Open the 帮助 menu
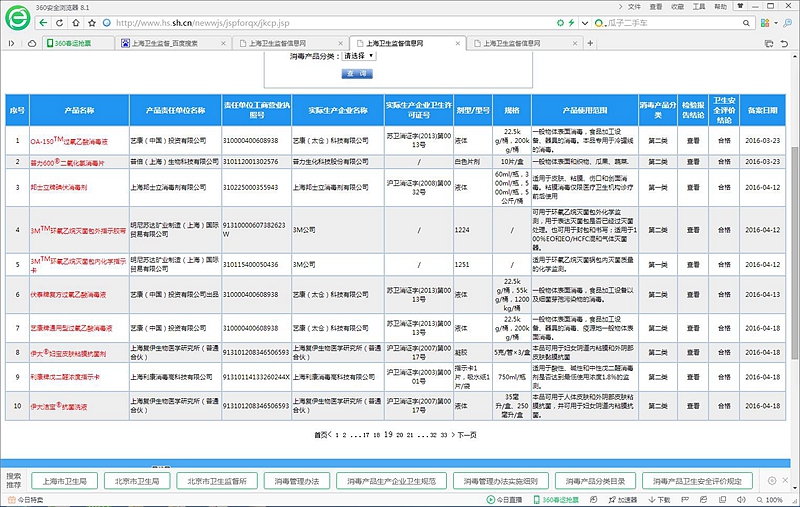 [x=720, y=7]
